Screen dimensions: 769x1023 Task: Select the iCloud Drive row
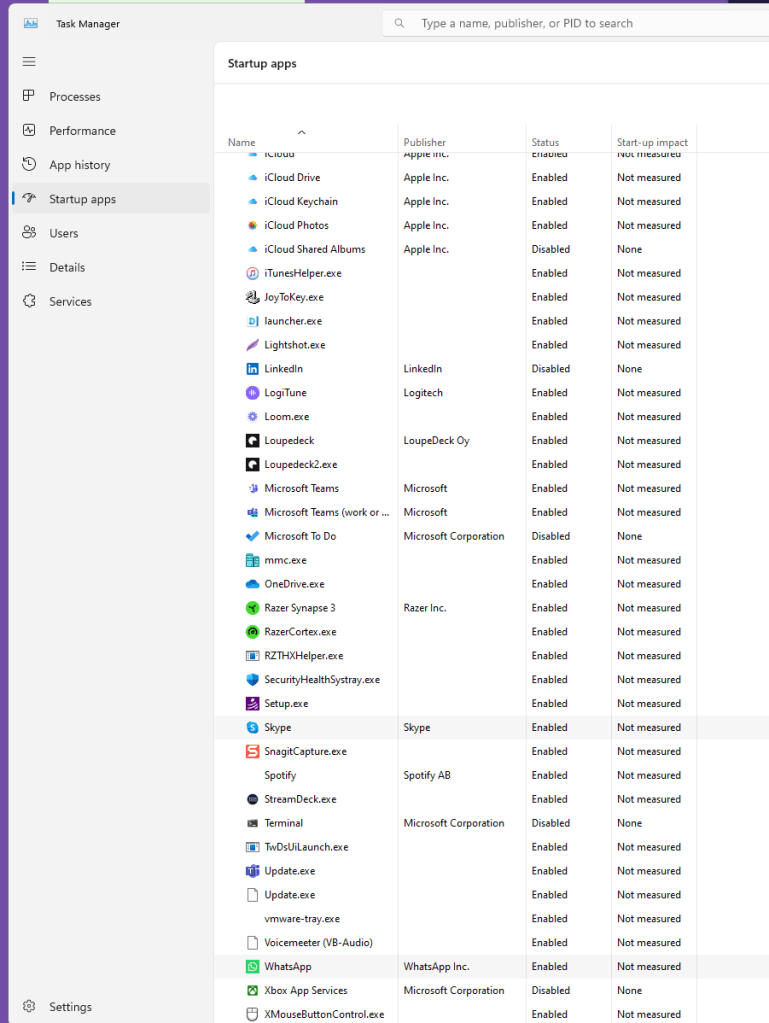pyautogui.click(x=491, y=177)
